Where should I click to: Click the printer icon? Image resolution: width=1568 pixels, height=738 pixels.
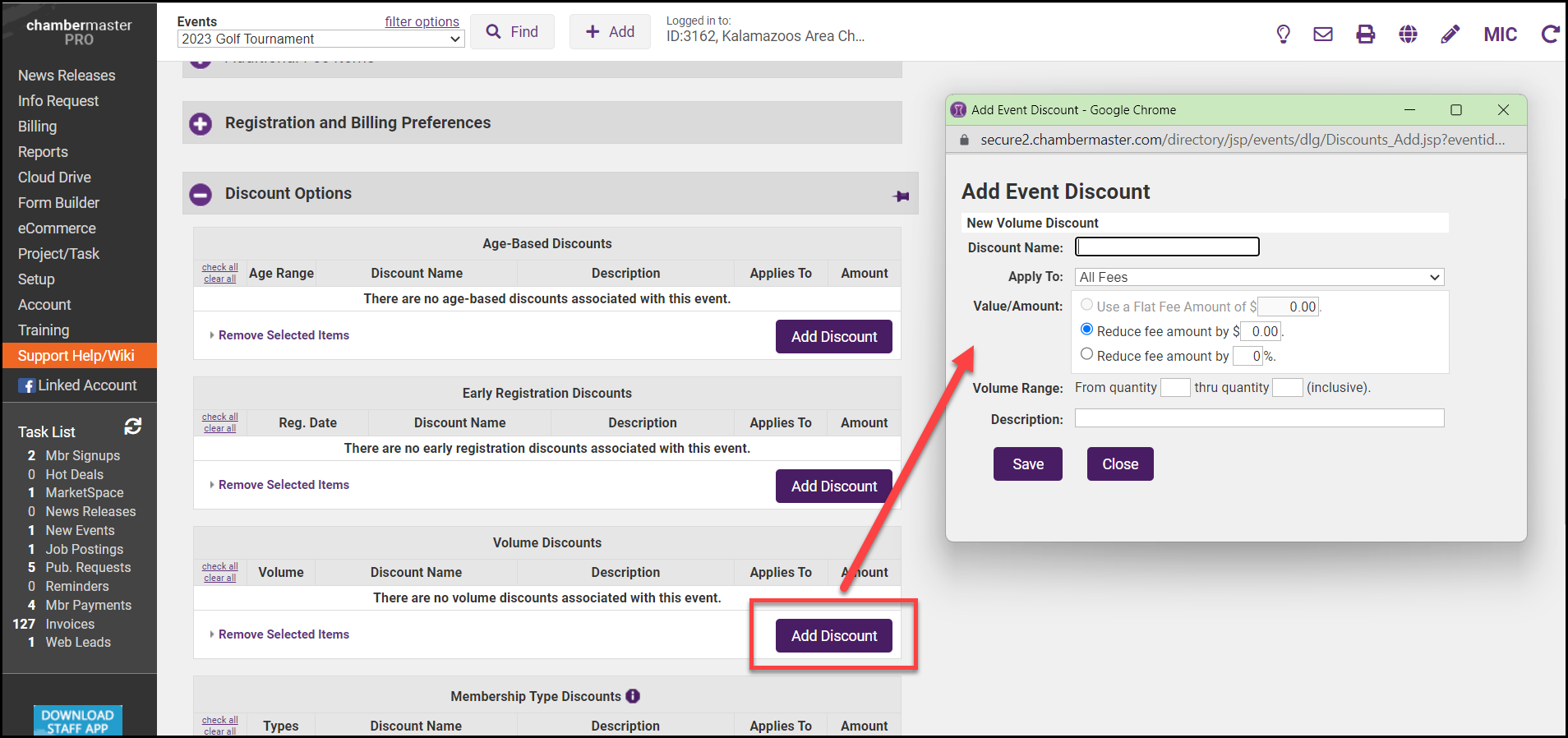pyautogui.click(x=1366, y=34)
